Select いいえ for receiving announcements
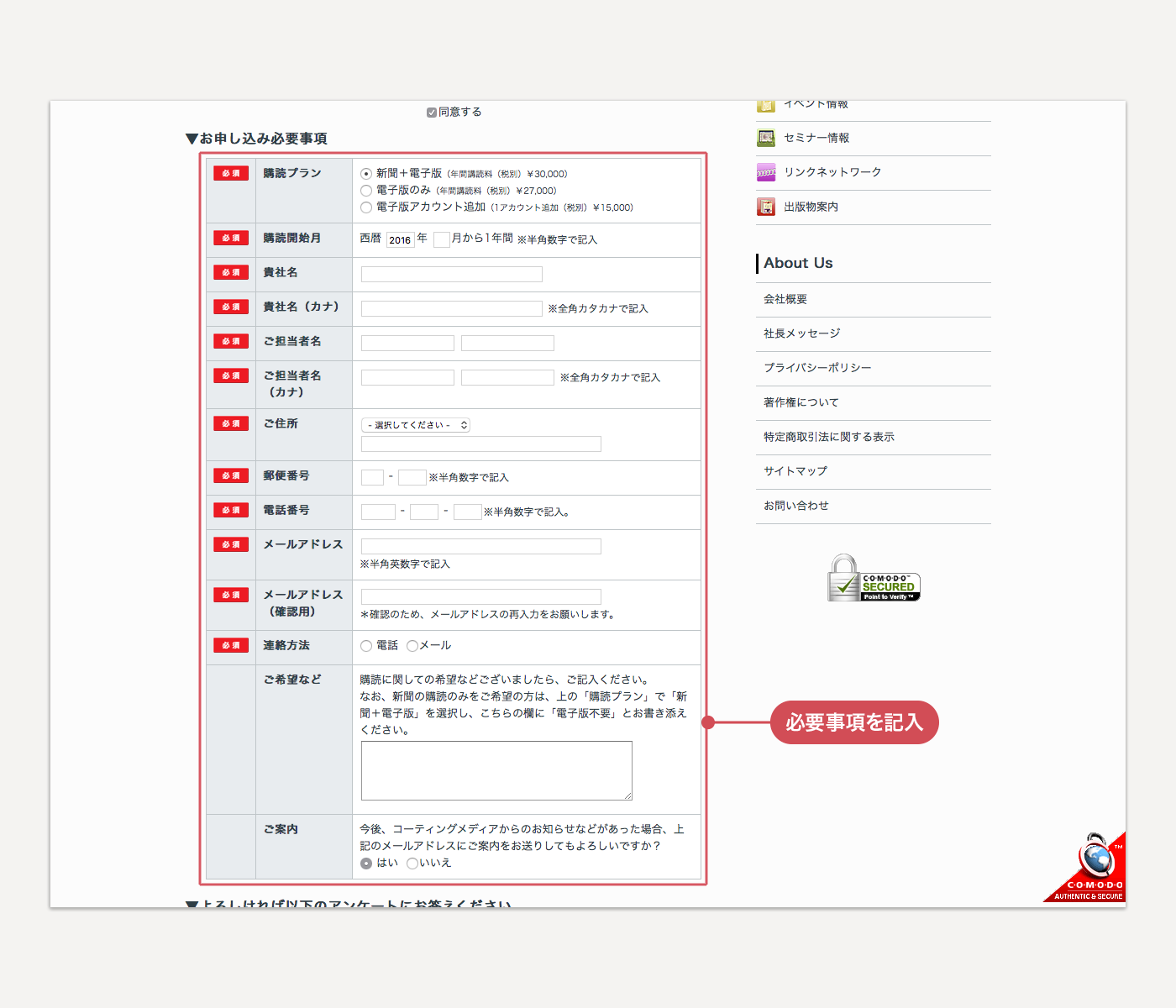Screen dimensions: 1176x1008 [x=412, y=864]
